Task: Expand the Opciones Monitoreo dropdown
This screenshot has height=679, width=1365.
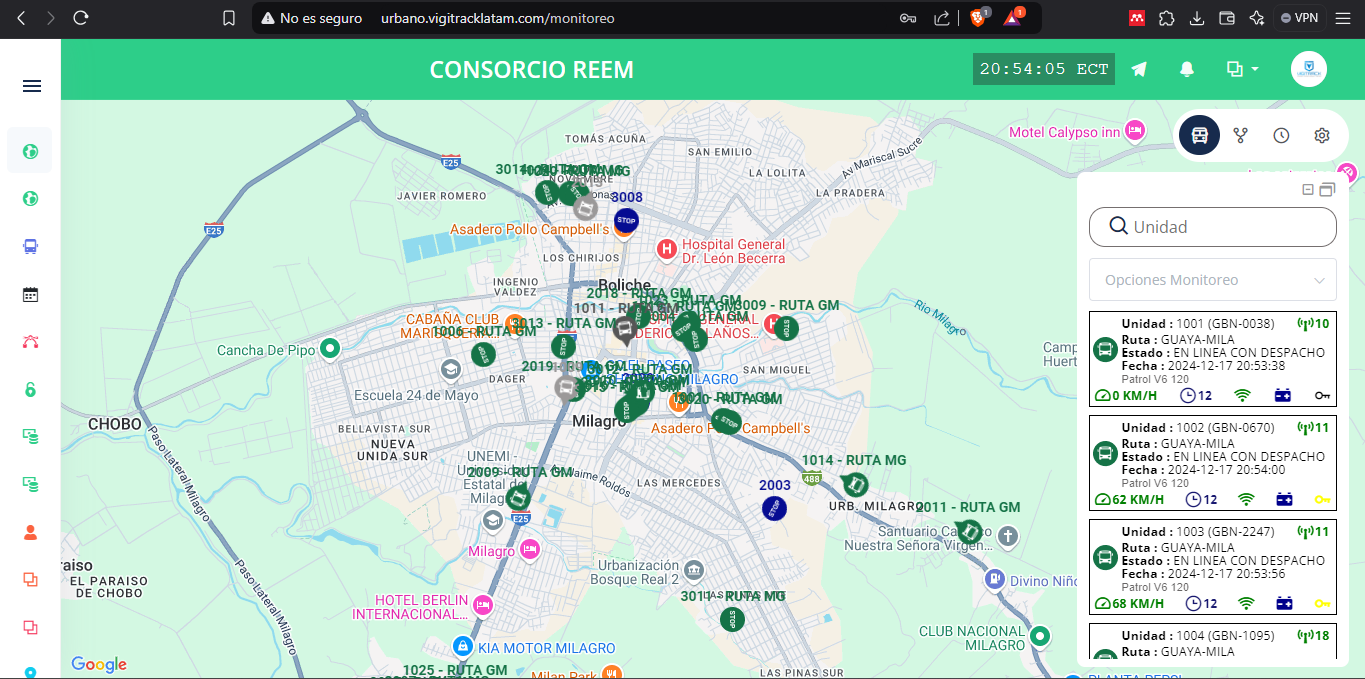Action: click(1212, 280)
